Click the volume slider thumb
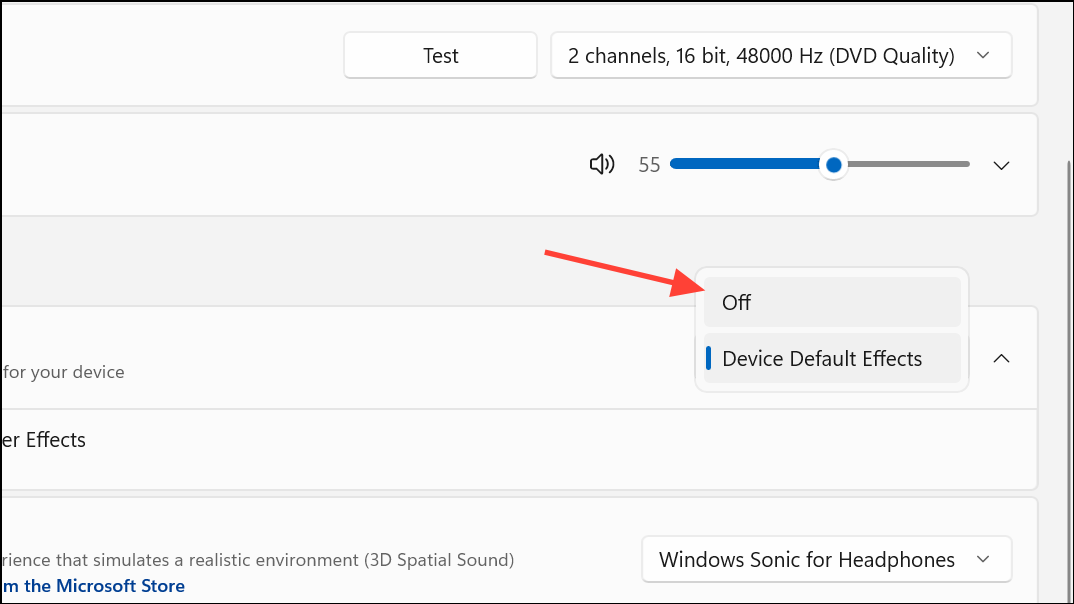The image size is (1074, 604). tap(833, 164)
